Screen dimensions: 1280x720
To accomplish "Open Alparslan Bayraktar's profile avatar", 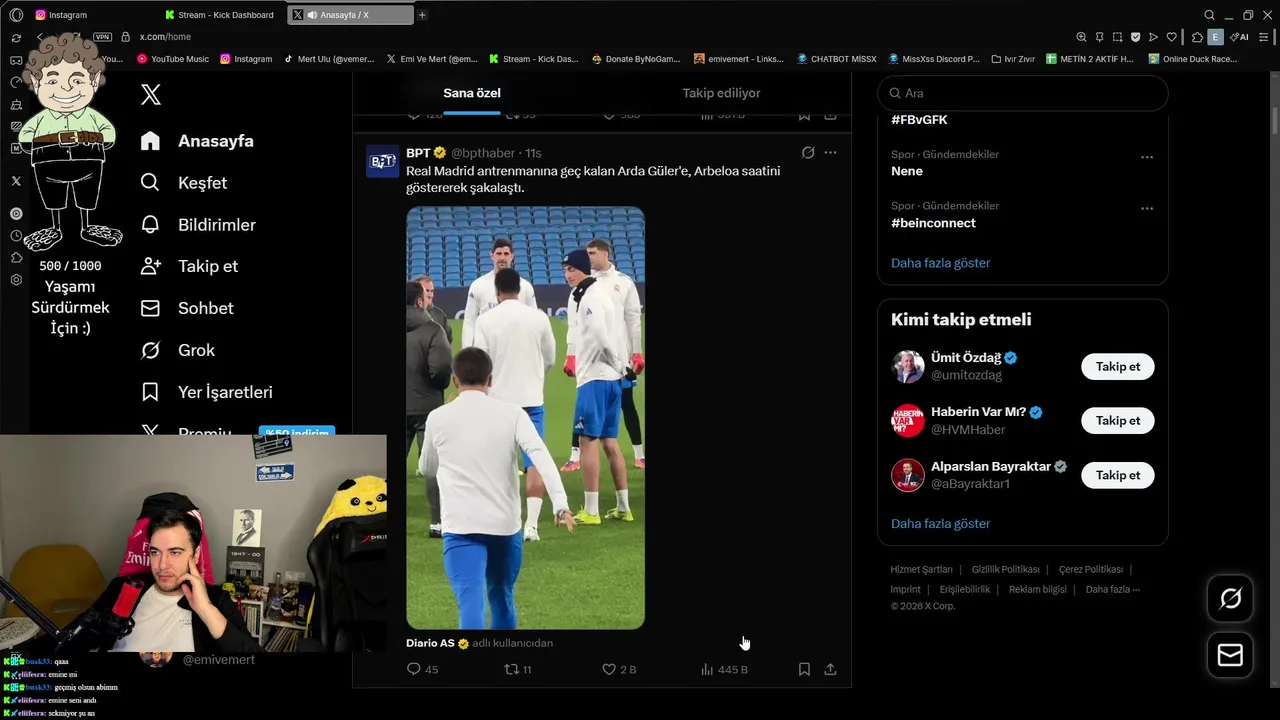I will pos(908,475).
